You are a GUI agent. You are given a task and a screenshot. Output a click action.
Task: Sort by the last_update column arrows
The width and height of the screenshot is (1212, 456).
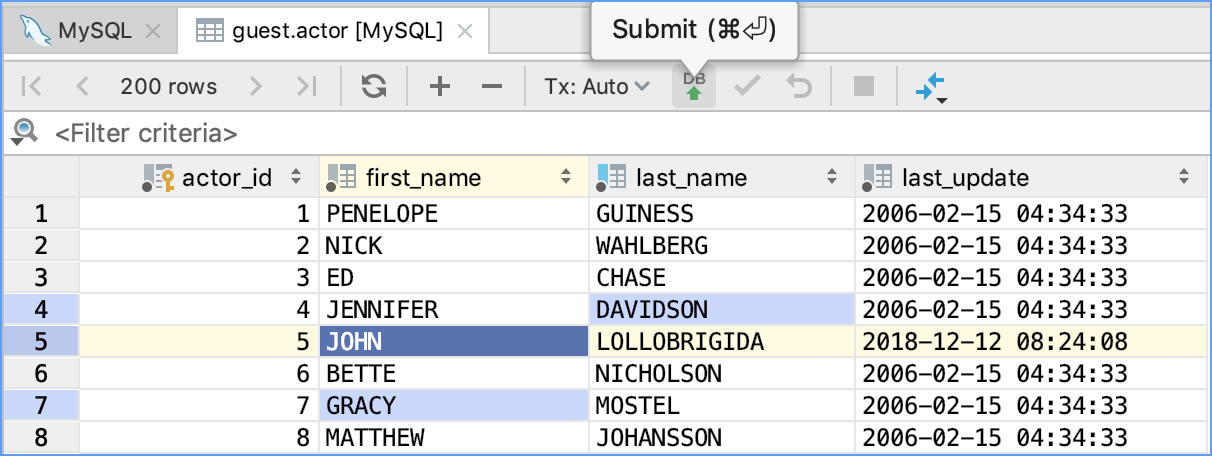click(x=1184, y=178)
